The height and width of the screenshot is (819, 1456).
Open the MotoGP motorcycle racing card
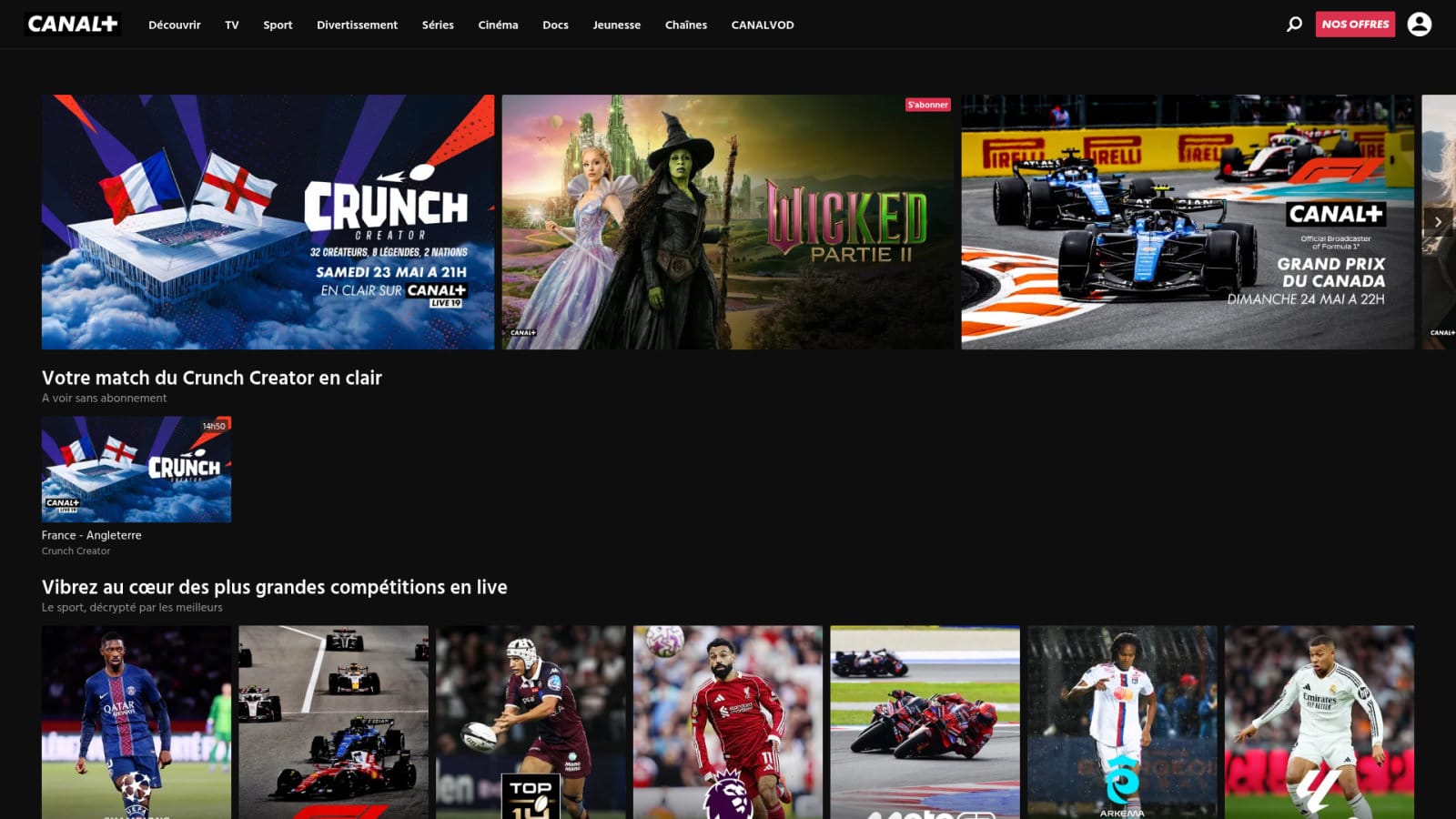tap(925, 722)
